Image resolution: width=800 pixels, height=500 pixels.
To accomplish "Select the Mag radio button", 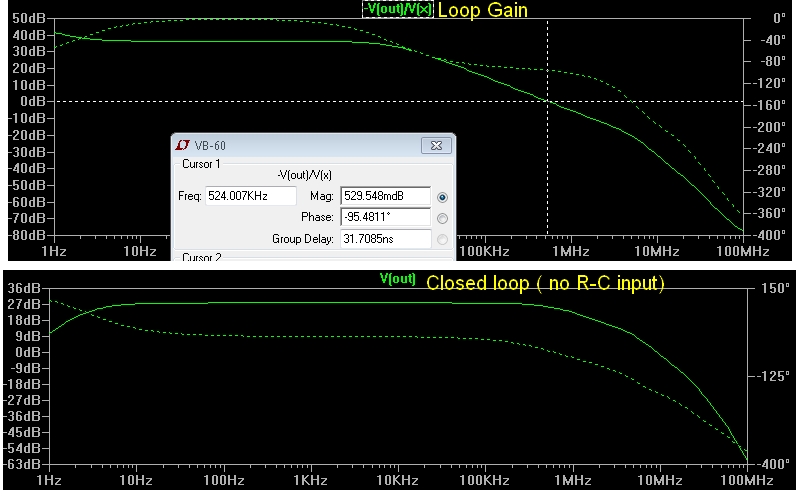I will 442,197.
